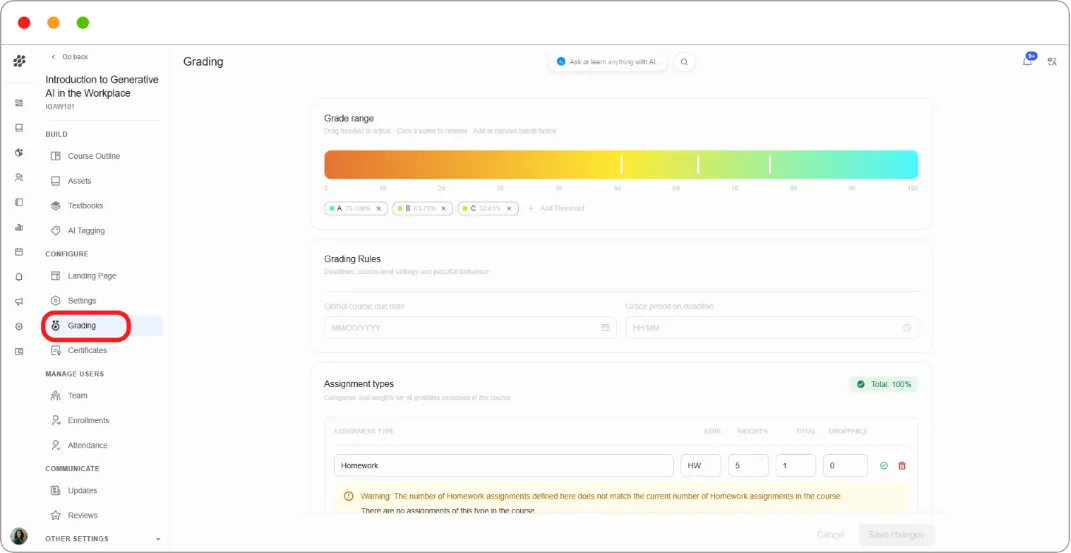Image resolution: width=1071 pixels, height=553 pixels.
Task: Click the grade range handle near 63
Action: [x=698, y=165]
